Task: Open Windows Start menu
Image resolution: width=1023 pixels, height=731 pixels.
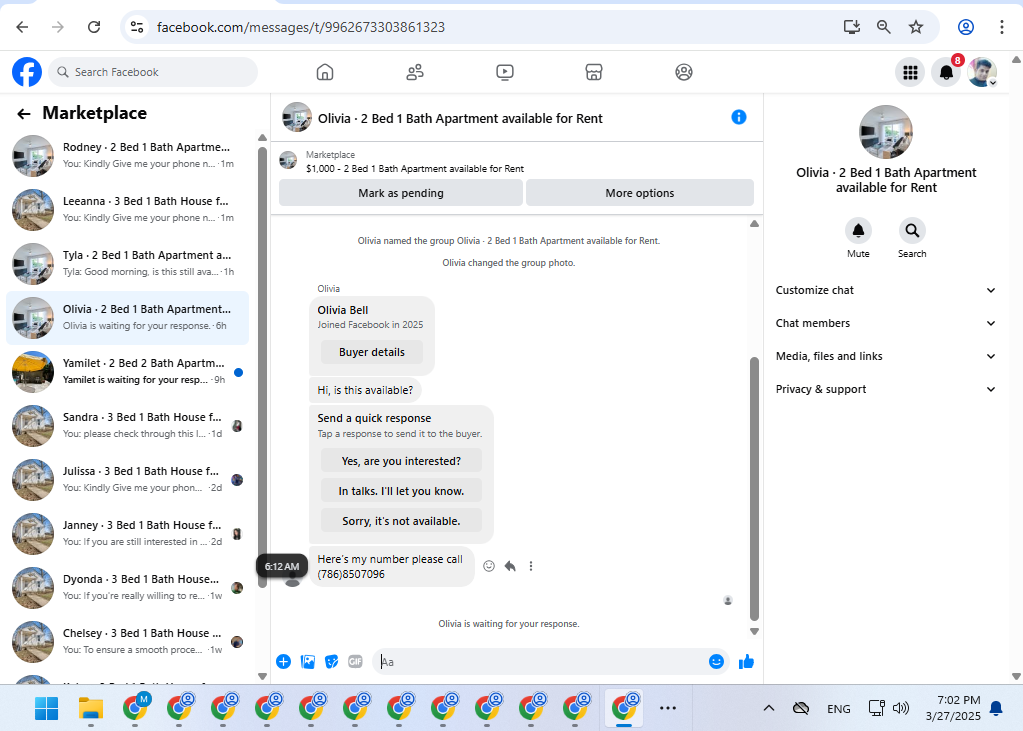Action: [x=46, y=708]
